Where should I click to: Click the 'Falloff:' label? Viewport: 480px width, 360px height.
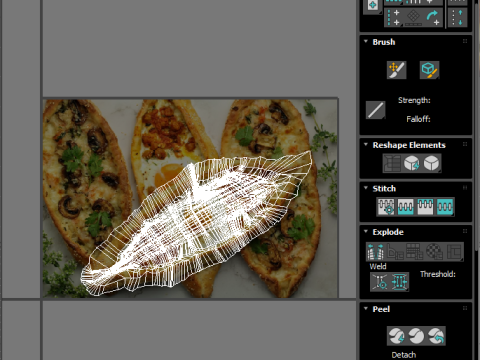coord(418,119)
